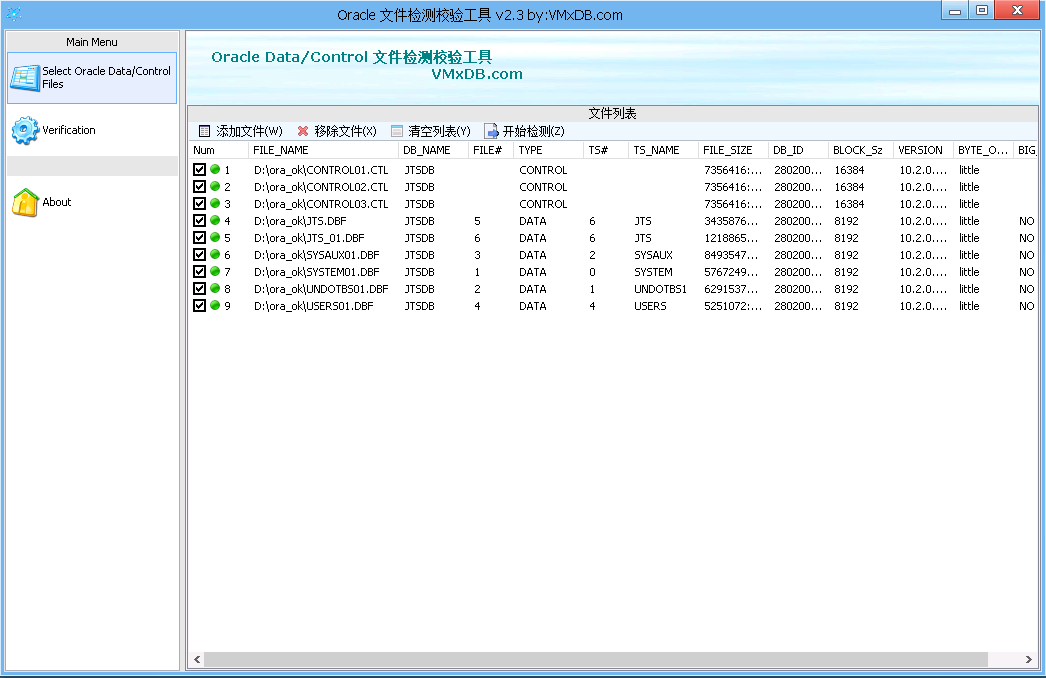
Task: Sort by the BLOCK_Sz column header
Action: click(861, 150)
